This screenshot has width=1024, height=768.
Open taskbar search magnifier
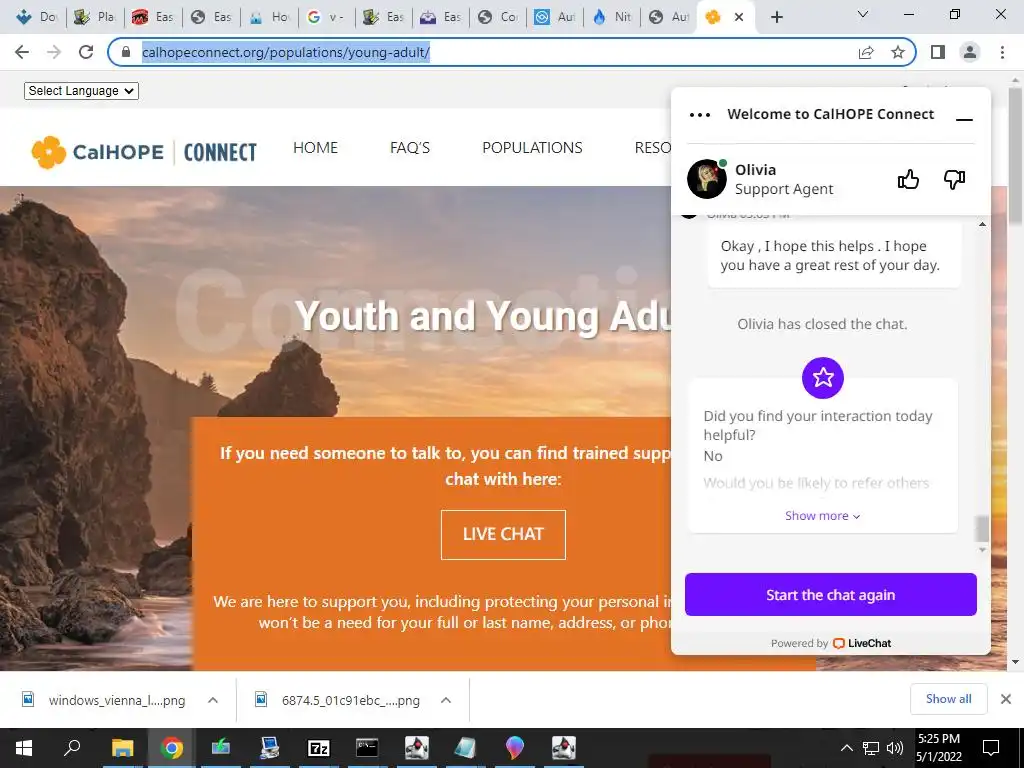(72, 748)
